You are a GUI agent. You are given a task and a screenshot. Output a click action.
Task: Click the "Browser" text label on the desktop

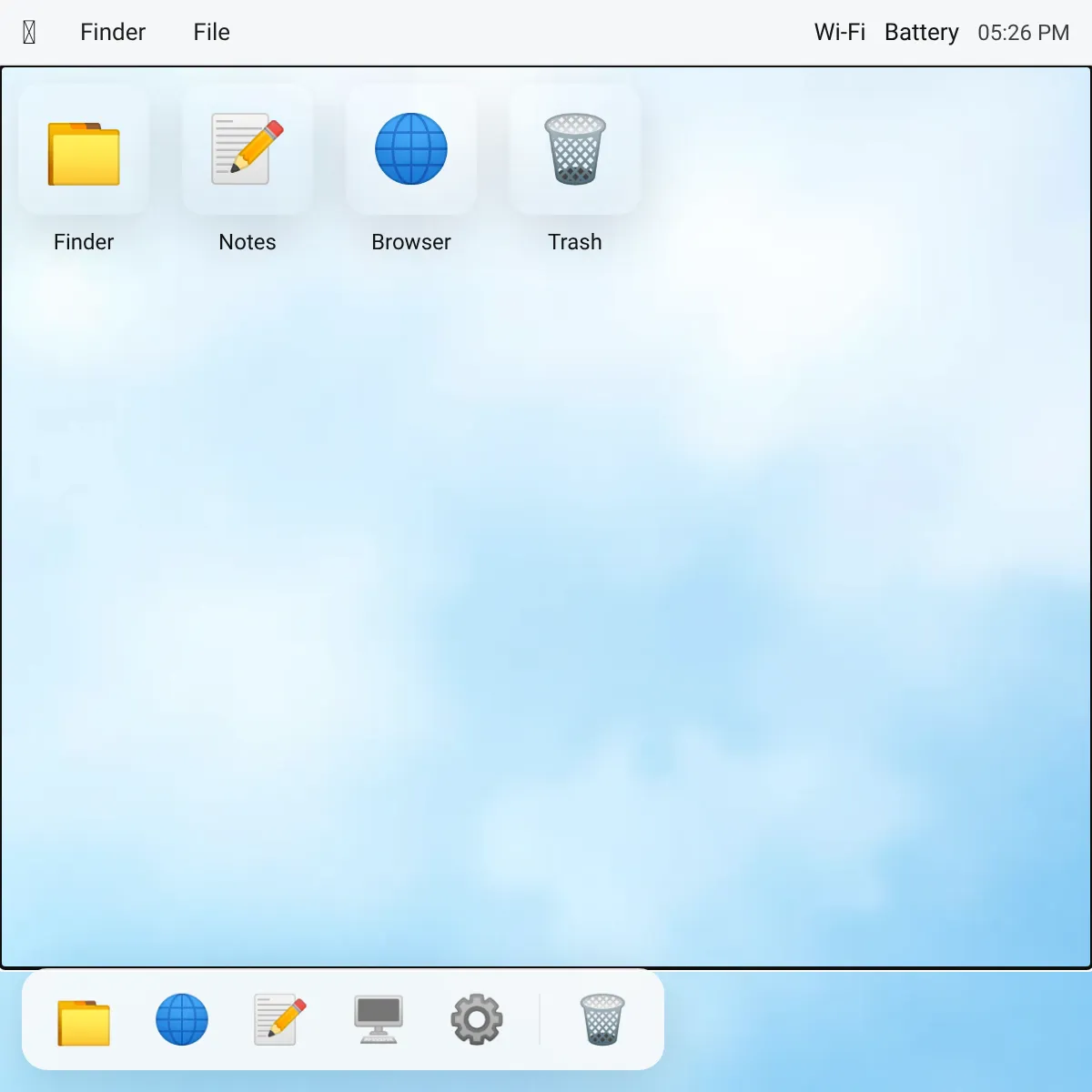tap(411, 242)
